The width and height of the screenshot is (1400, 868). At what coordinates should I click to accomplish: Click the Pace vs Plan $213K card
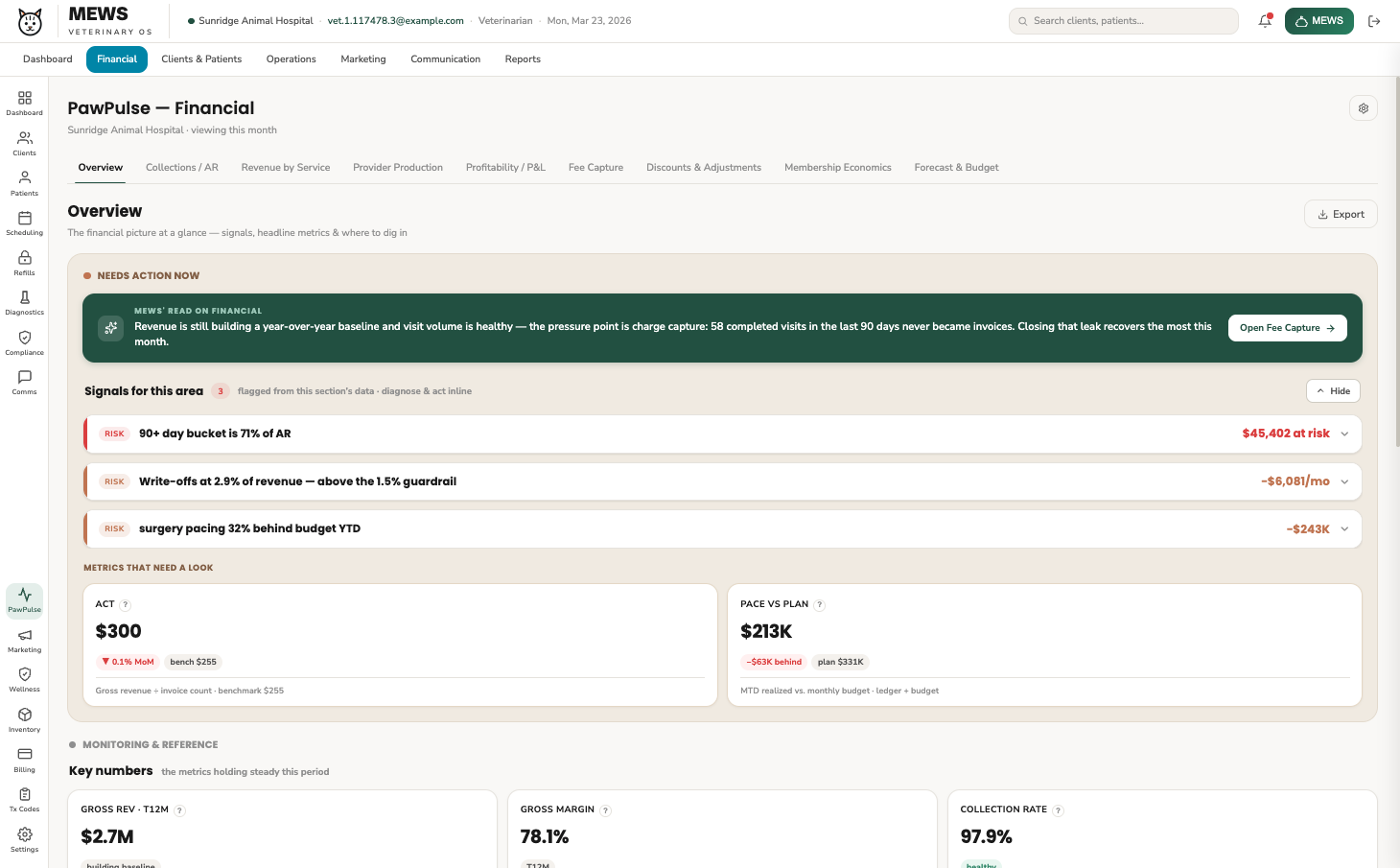pyautogui.click(x=1045, y=645)
